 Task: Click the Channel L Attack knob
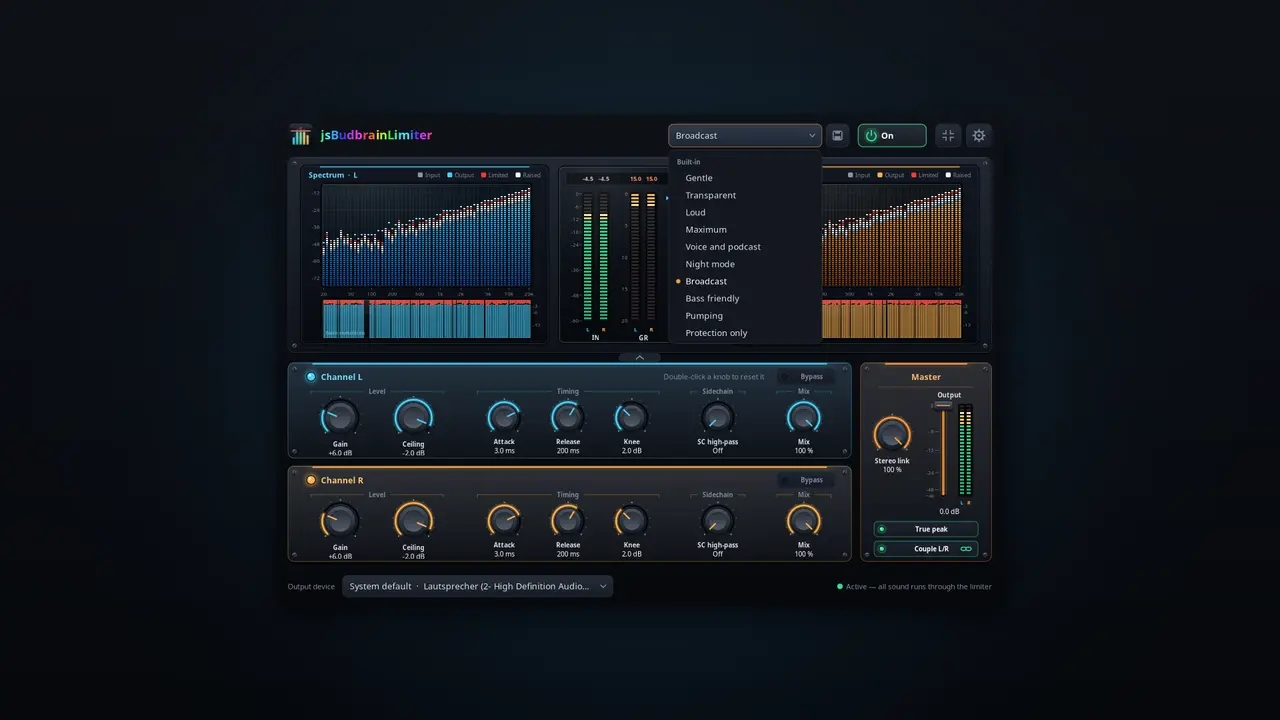[504, 417]
